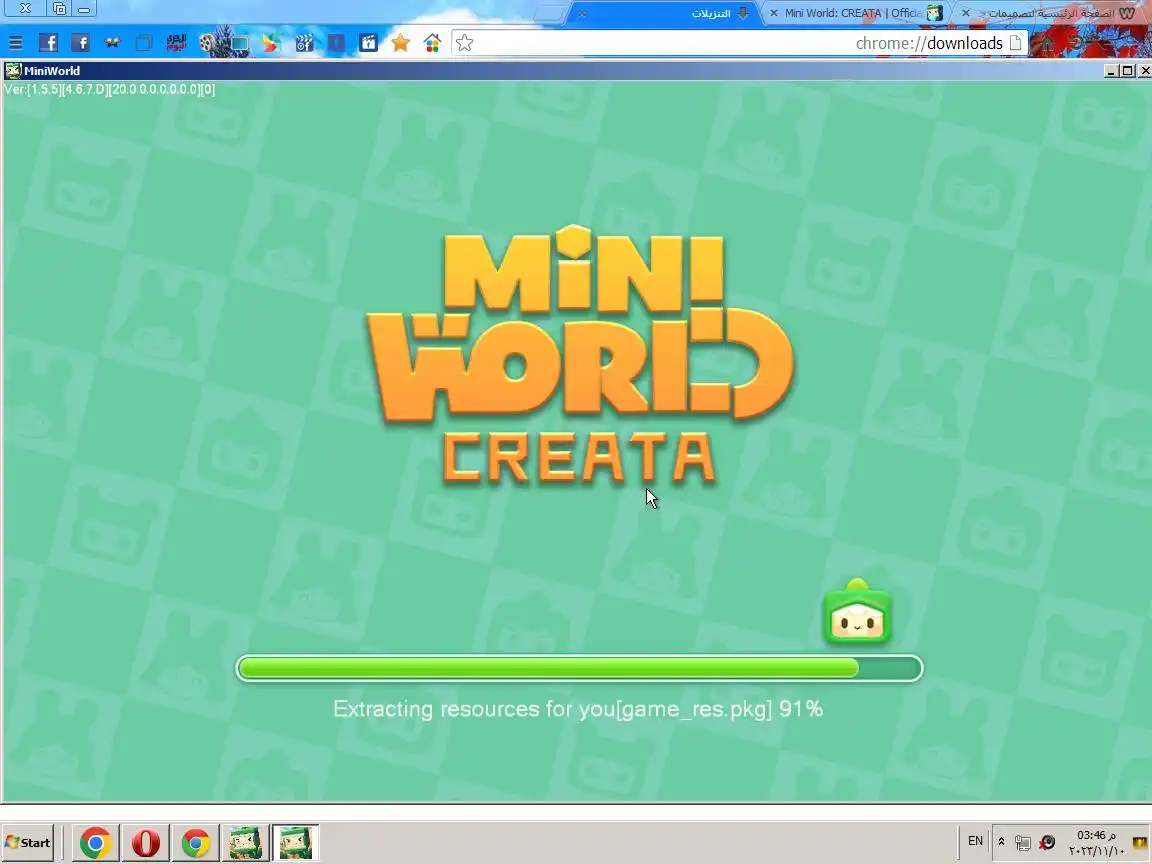
Task: Open the colorful play-triangle bookmark
Action: point(271,43)
